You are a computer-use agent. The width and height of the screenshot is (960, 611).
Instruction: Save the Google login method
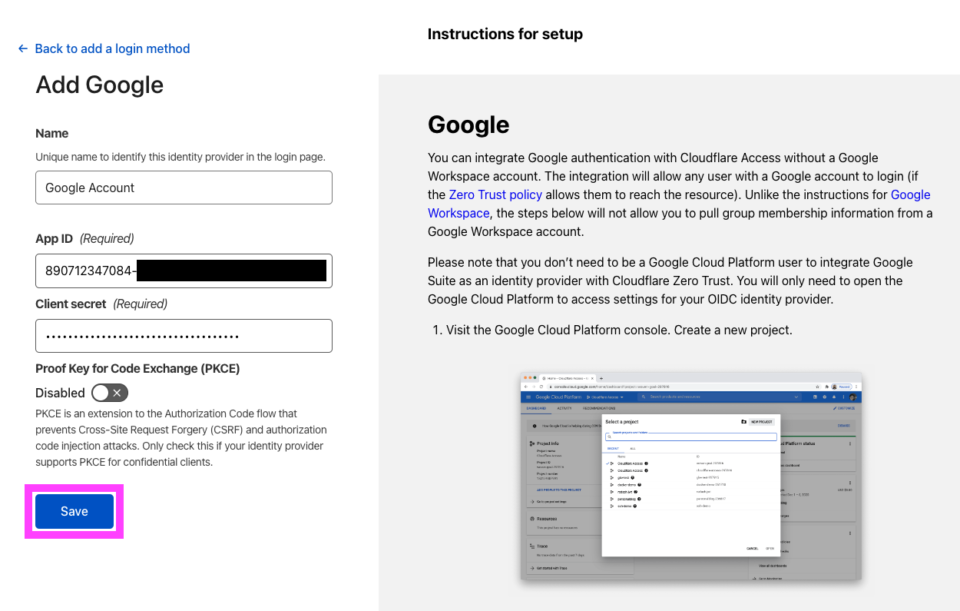[x=74, y=511]
